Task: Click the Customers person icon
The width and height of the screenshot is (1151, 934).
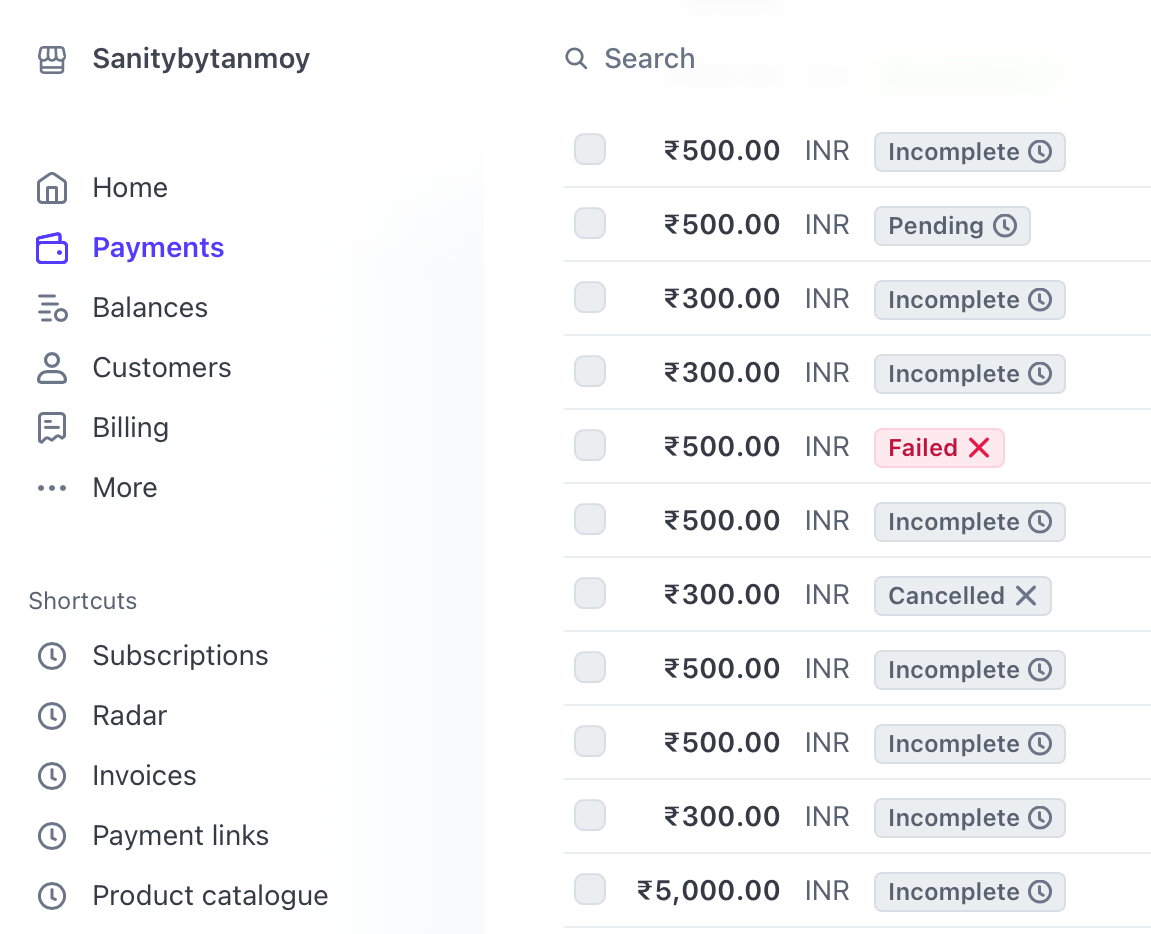Action: [51, 367]
